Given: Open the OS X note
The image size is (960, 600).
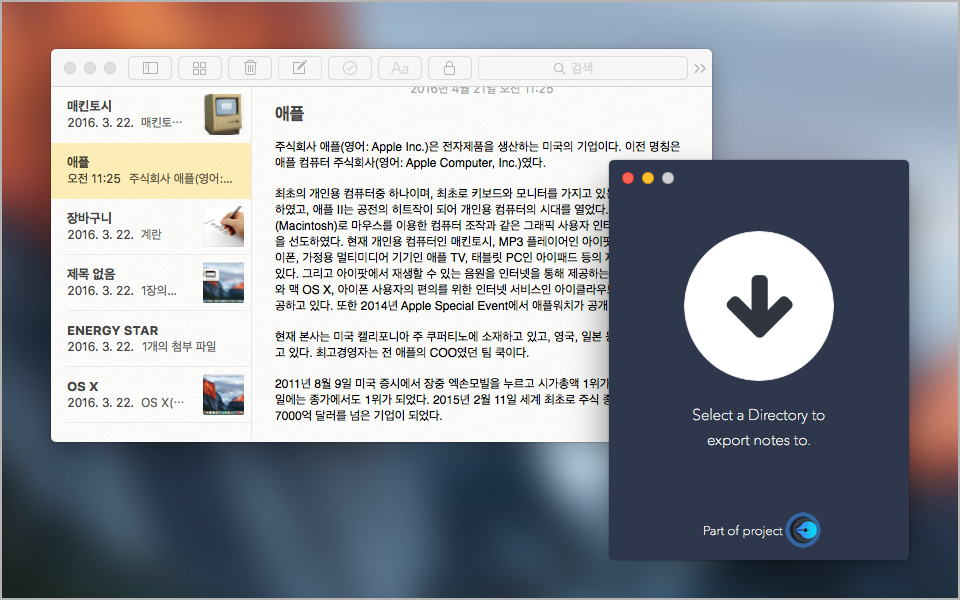Looking at the screenshot, I should [x=151, y=394].
